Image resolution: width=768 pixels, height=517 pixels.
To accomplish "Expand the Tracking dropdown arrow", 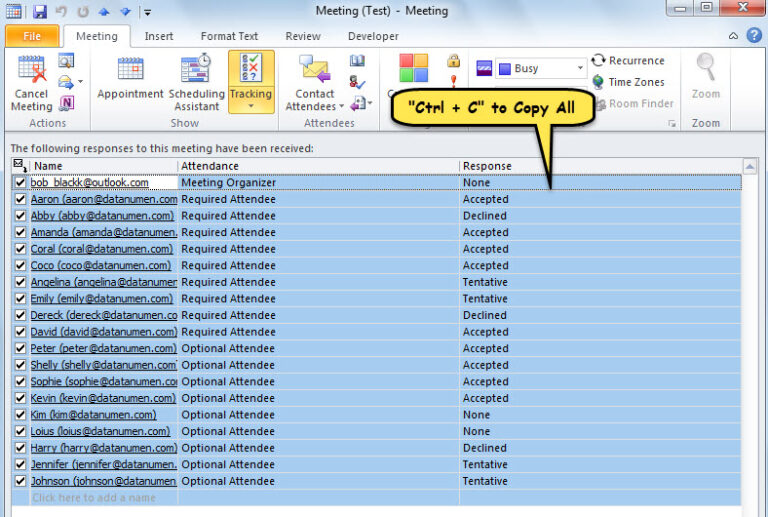I will [x=251, y=106].
